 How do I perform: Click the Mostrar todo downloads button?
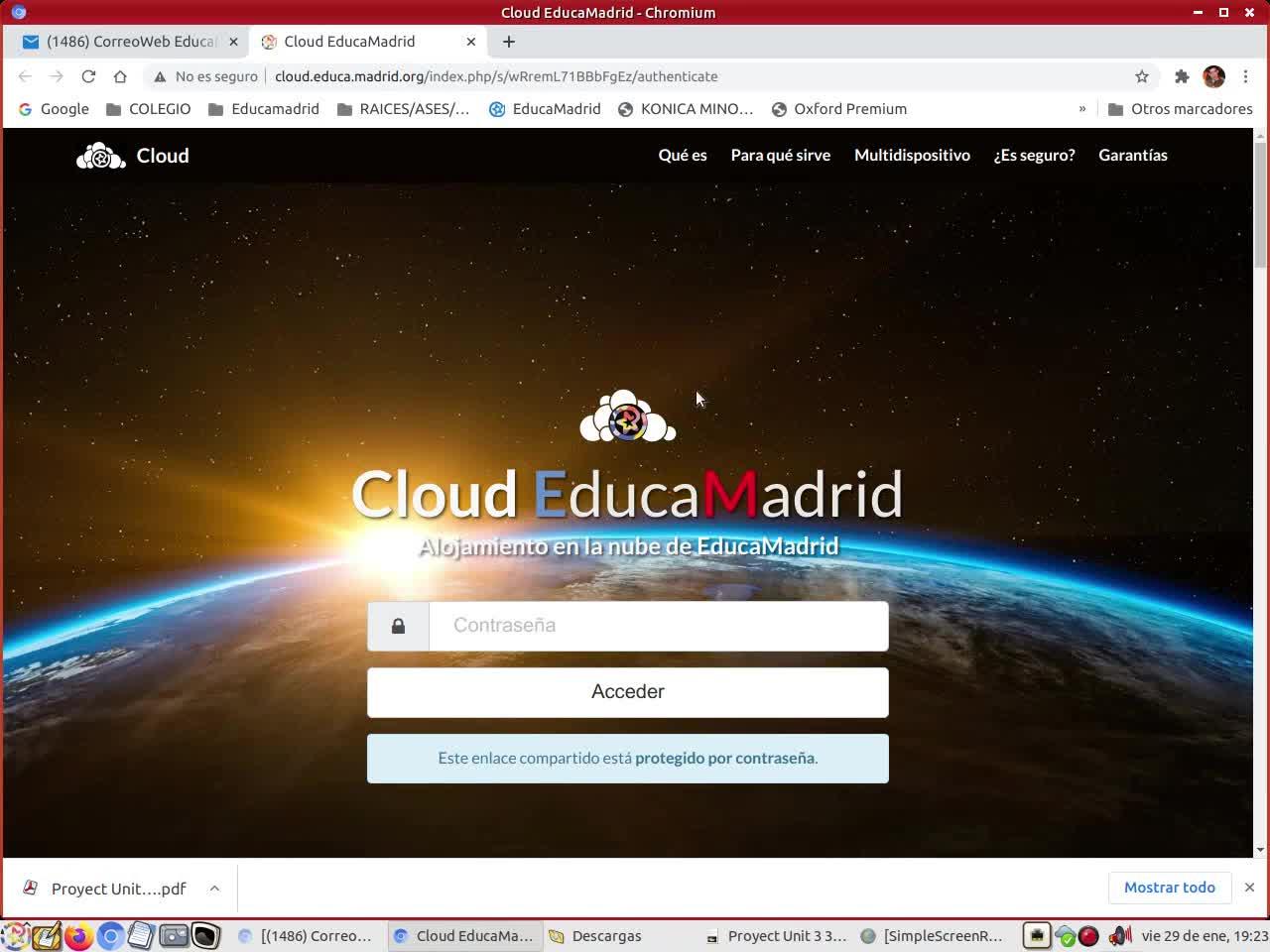pos(1169,888)
